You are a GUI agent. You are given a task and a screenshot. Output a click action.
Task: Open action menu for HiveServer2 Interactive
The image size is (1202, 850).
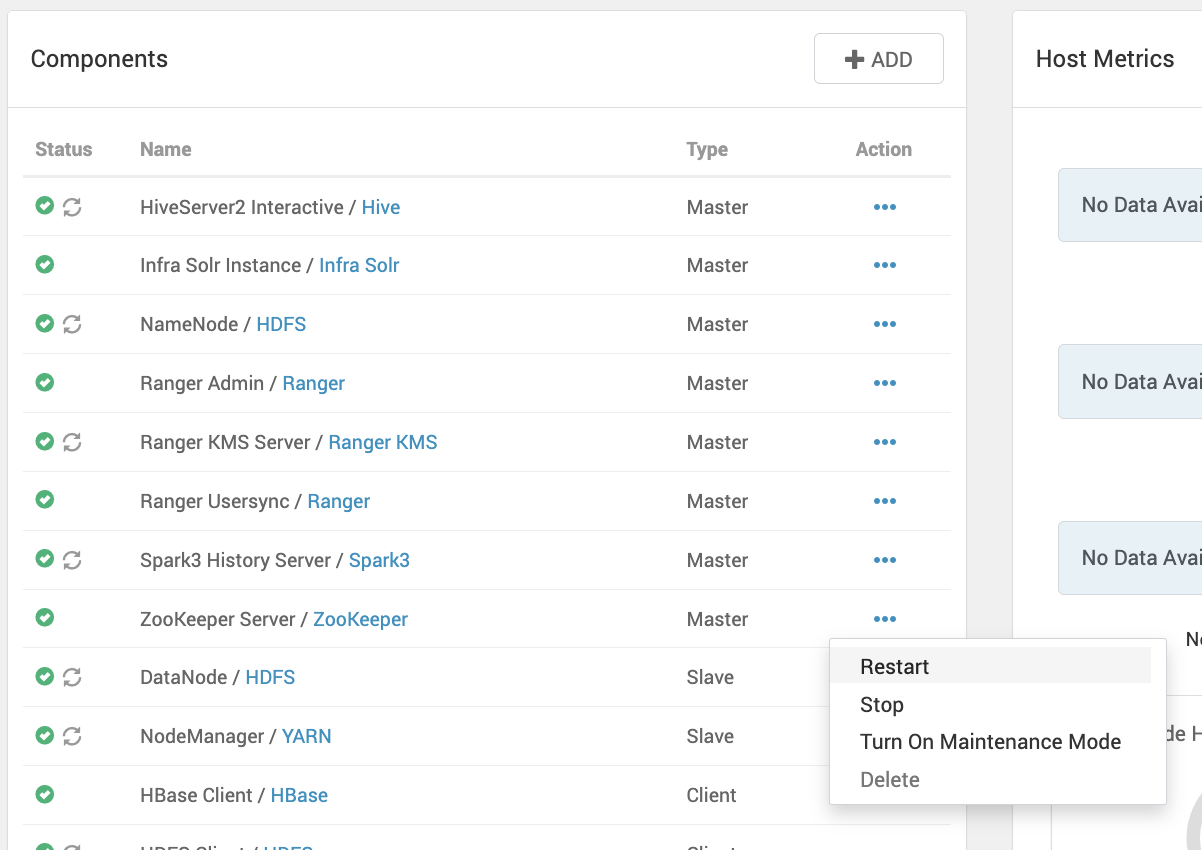885,207
